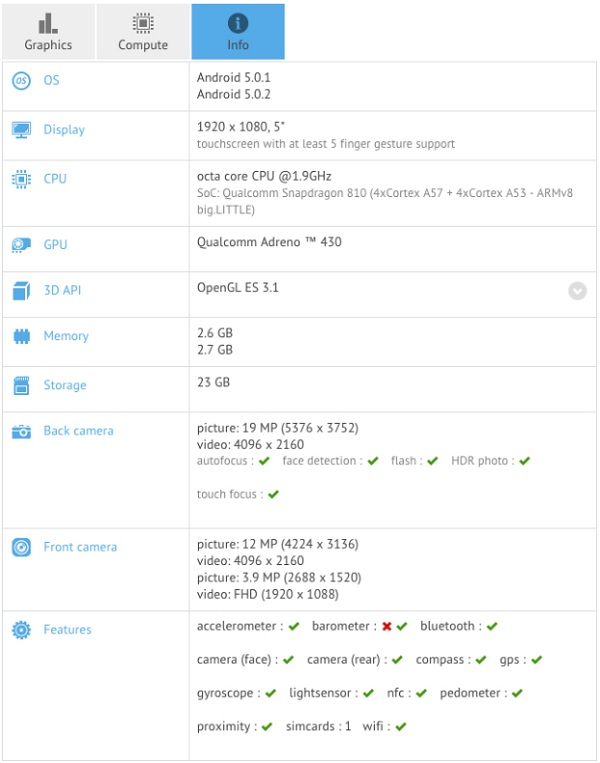This screenshot has height=763, width=600.
Task: Open the Compute tab
Action: (x=143, y=31)
